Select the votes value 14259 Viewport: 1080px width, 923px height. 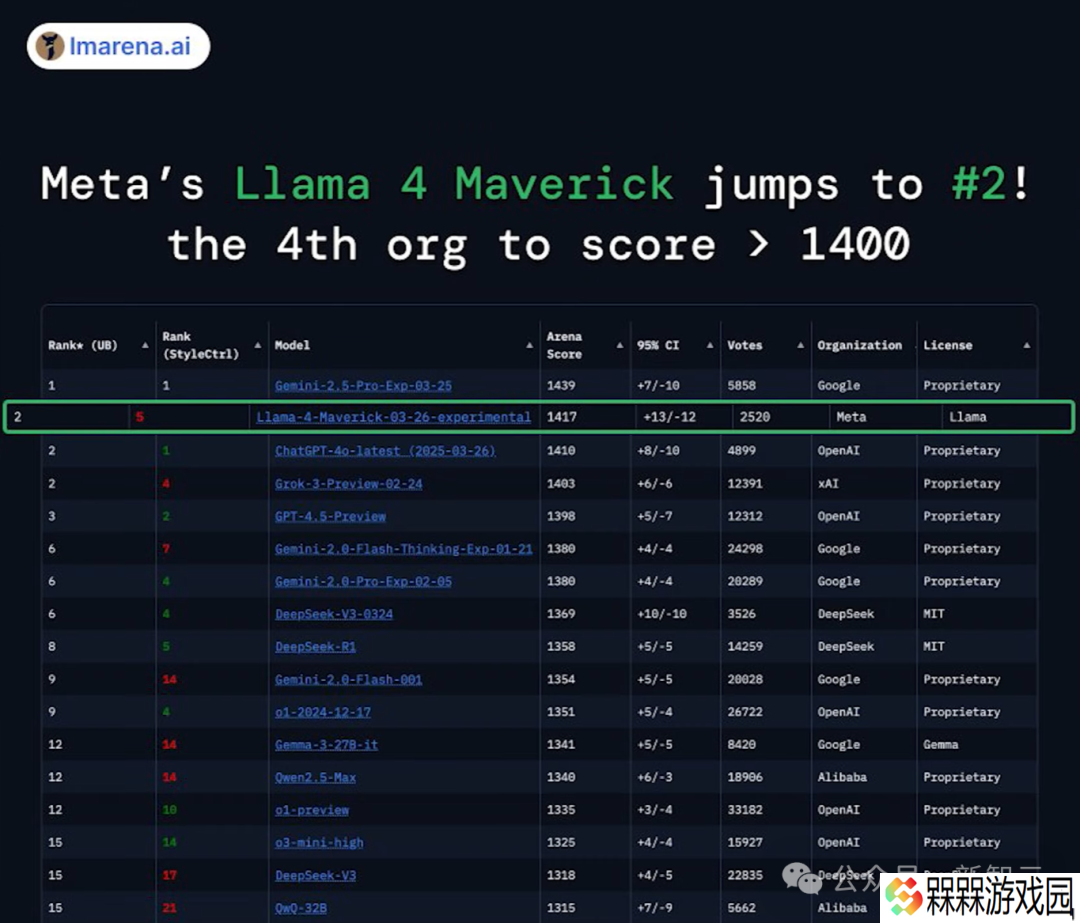tap(745, 647)
